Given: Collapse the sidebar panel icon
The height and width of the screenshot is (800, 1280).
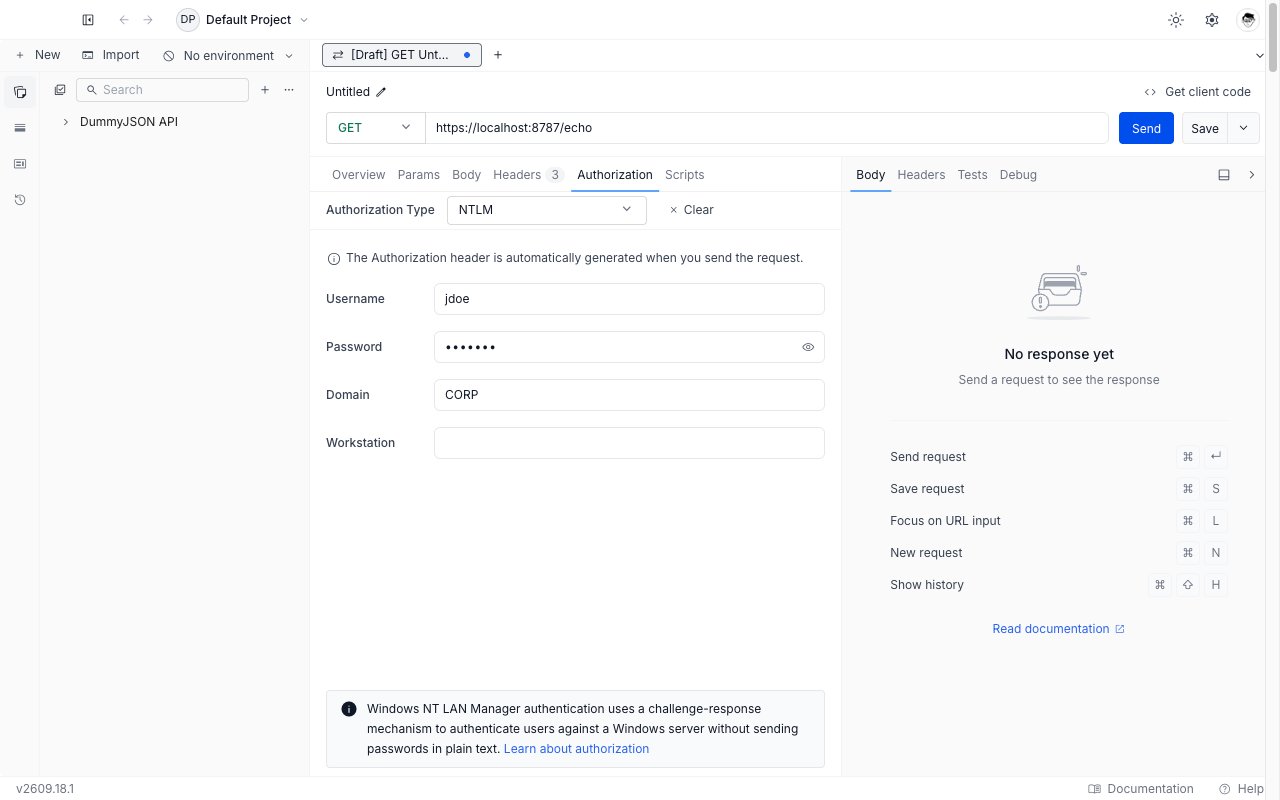Looking at the screenshot, I should coord(88,20).
